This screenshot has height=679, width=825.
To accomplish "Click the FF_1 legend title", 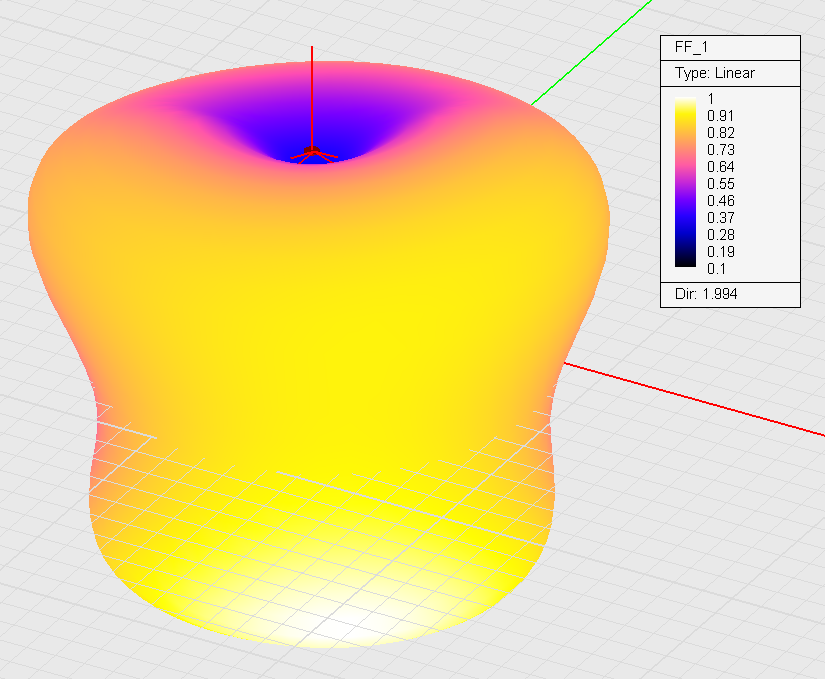I will 692,48.
